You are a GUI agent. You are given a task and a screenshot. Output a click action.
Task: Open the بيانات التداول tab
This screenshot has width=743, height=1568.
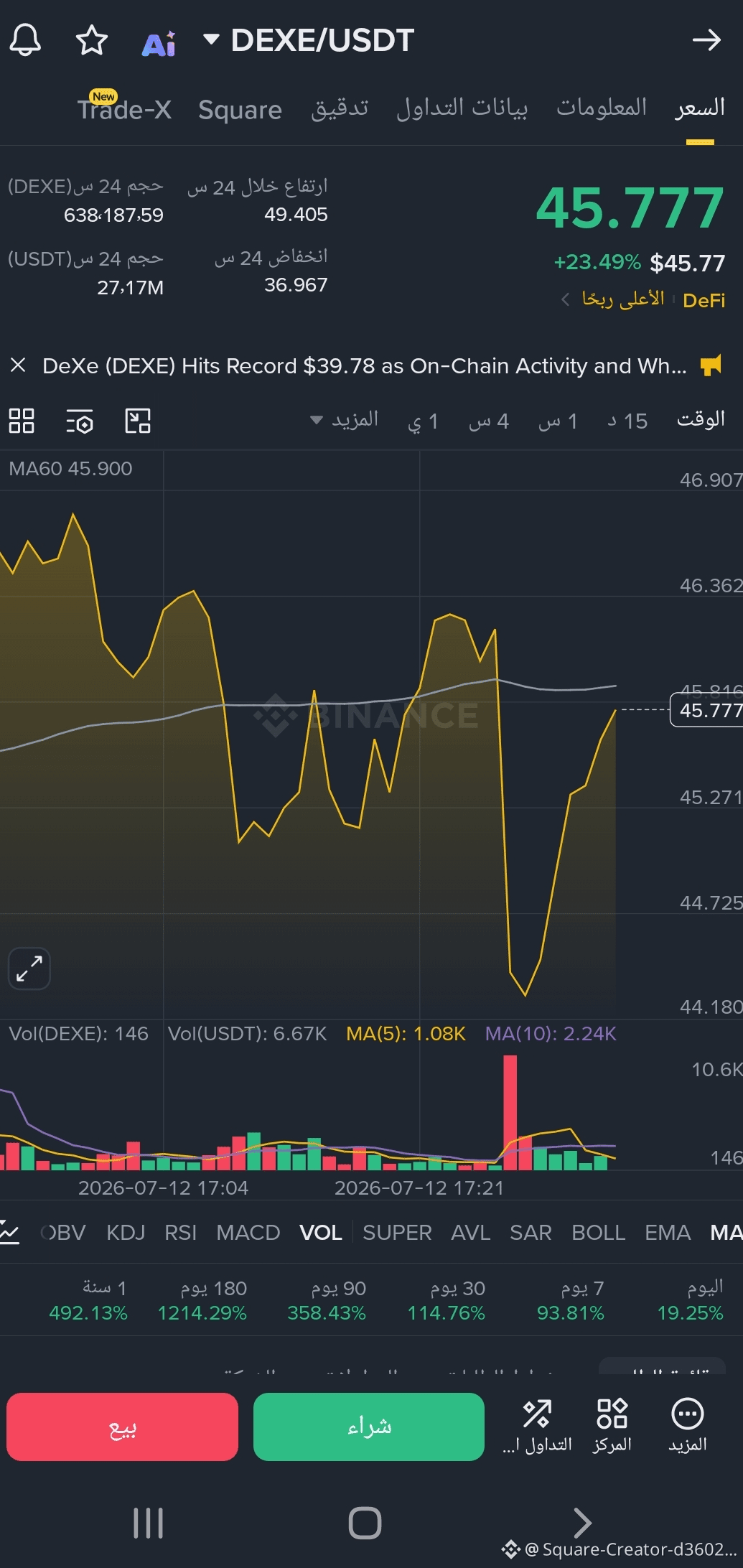coord(462,108)
